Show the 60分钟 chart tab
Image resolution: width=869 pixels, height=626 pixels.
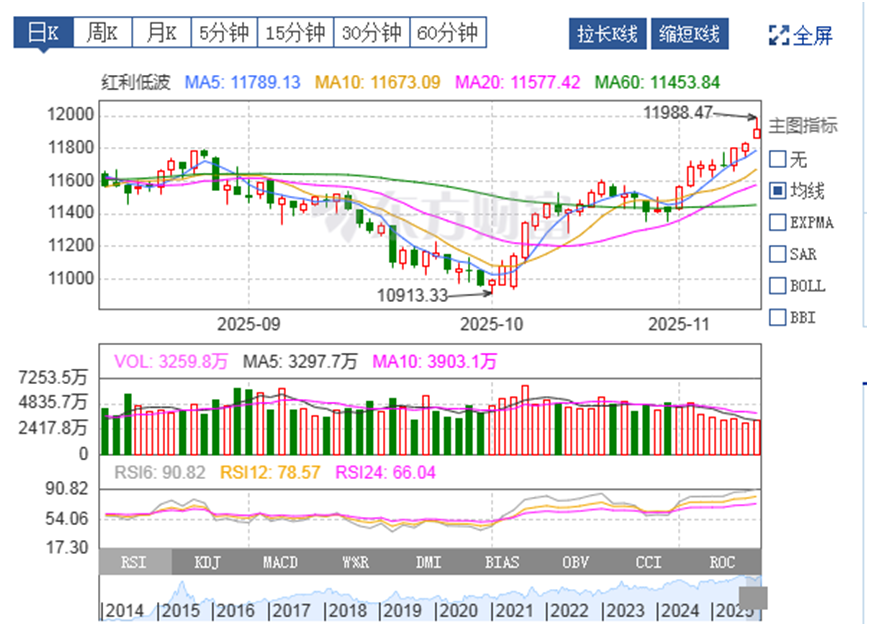point(448,33)
